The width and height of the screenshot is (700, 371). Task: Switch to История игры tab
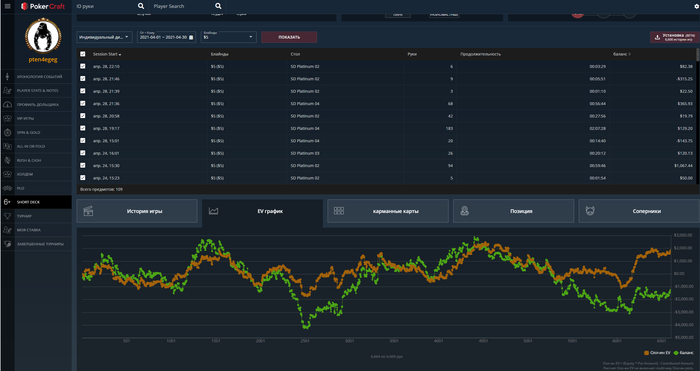coord(137,211)
